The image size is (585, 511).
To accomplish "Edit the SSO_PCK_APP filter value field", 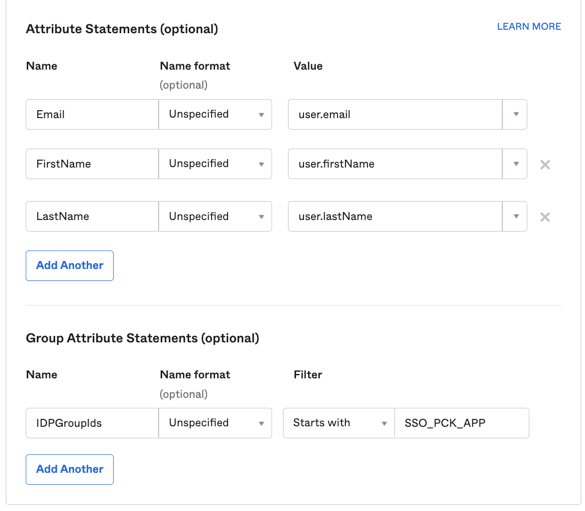I will click(x=462, y=423).
